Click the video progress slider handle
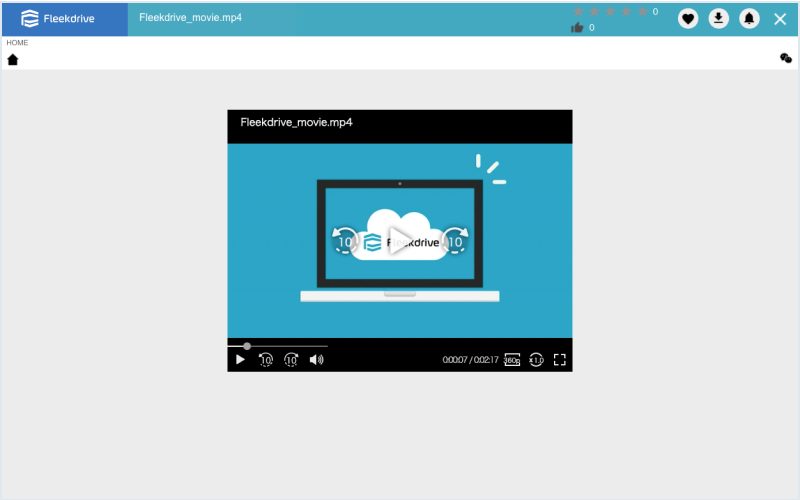The width and height of the screenshot is (800, 500). click(247, 346)
